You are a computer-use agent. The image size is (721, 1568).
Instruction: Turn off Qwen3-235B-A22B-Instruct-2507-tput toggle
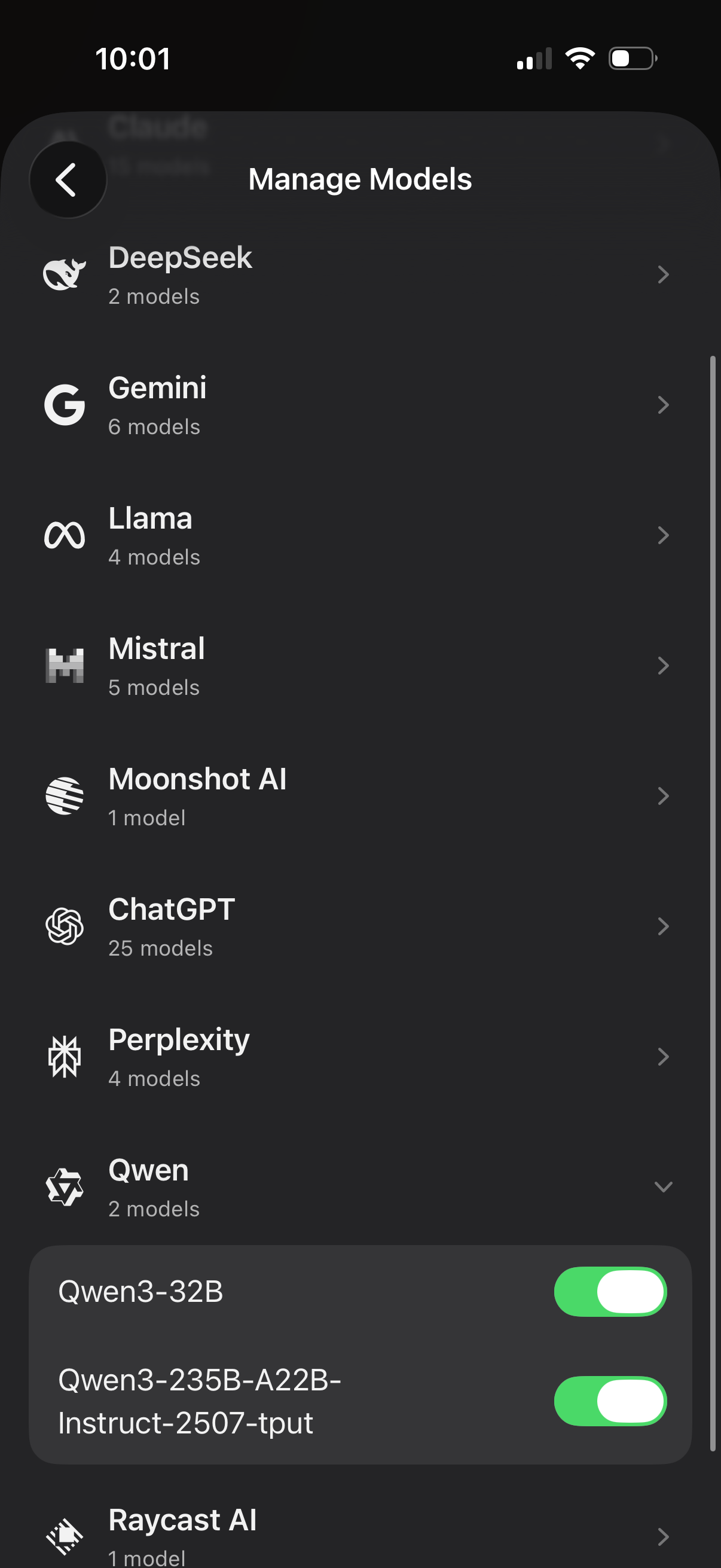click(x=610, y=1401)
